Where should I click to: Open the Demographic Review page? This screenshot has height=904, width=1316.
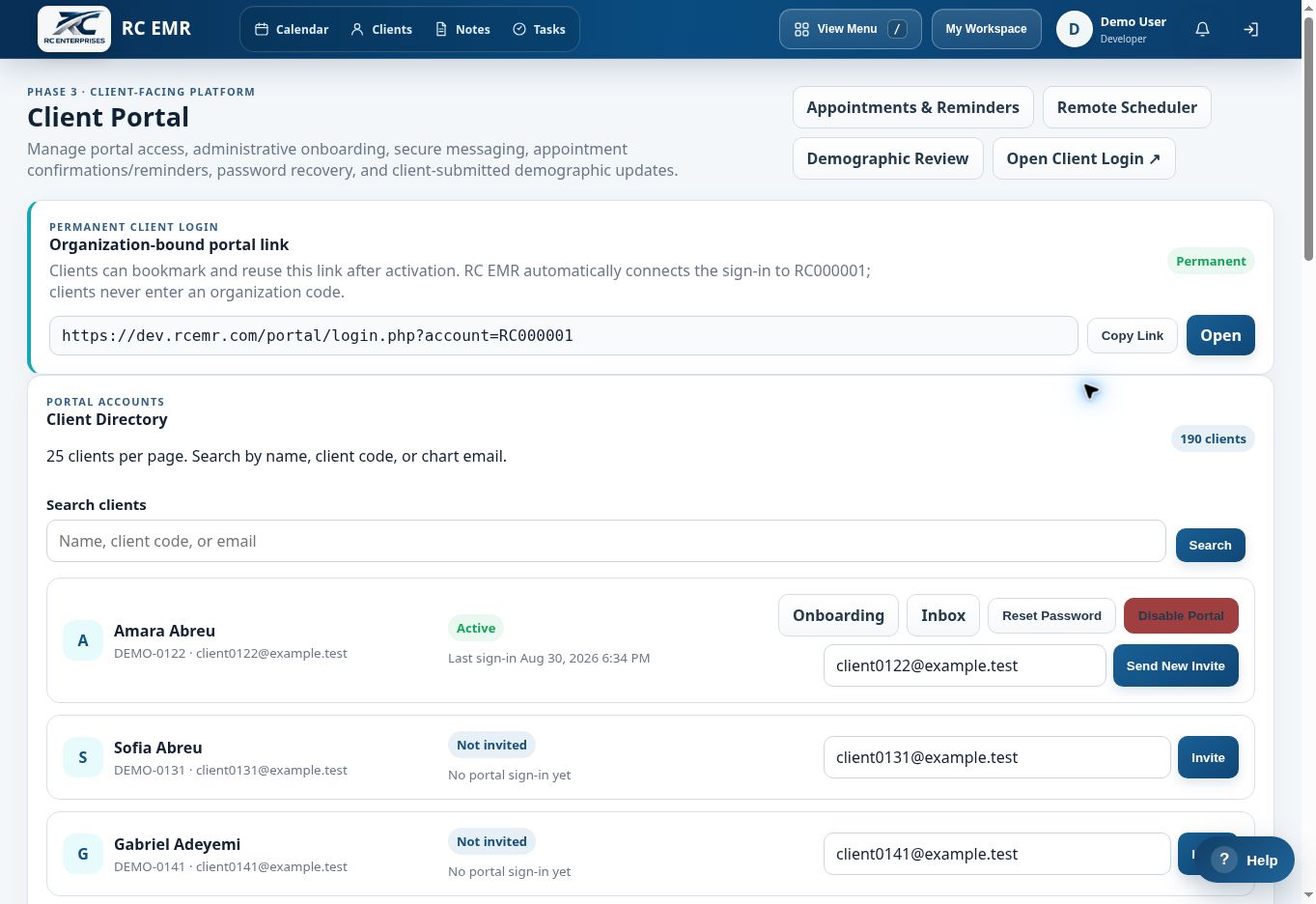point(887,158)
